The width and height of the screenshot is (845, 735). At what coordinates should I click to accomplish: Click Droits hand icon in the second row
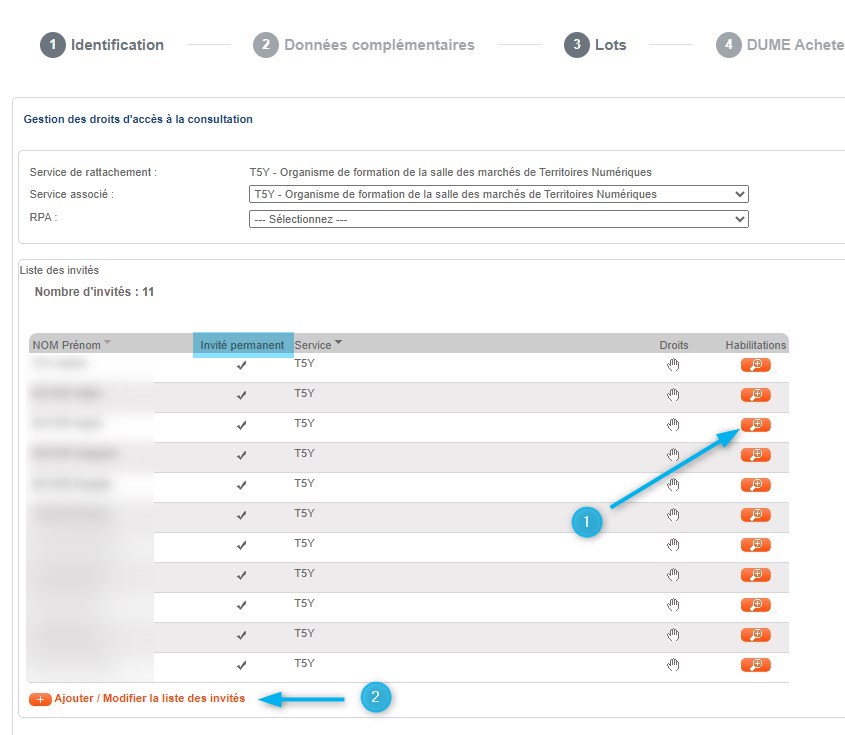coord(674,395)
